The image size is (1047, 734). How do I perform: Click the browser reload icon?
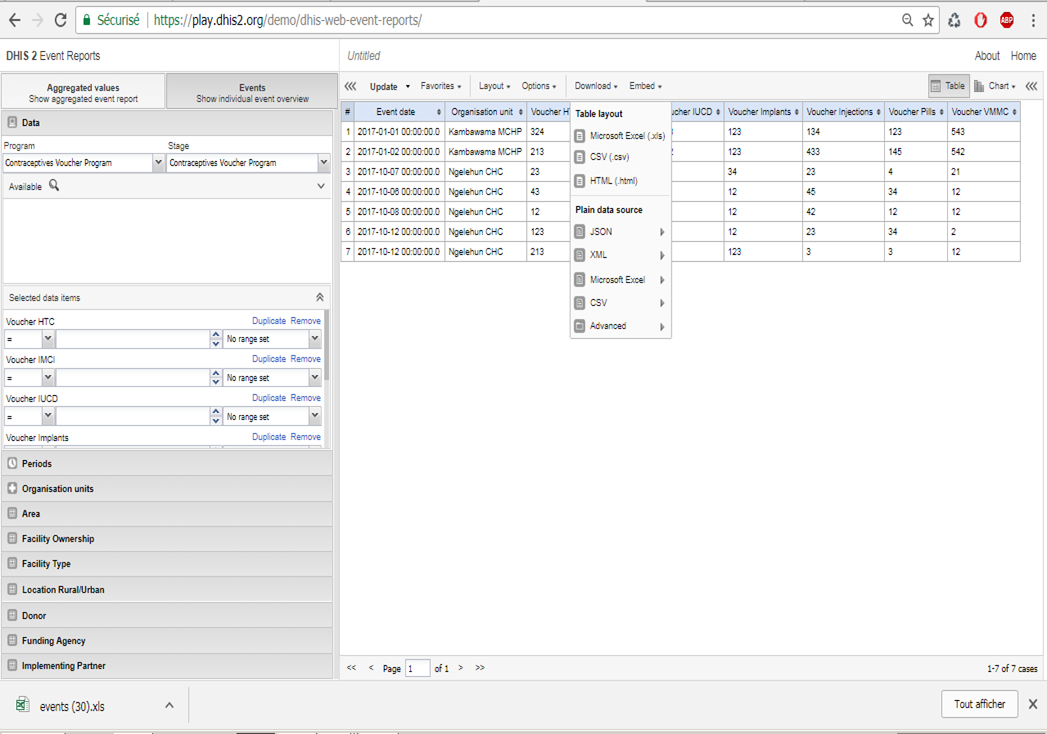(61, 20)
